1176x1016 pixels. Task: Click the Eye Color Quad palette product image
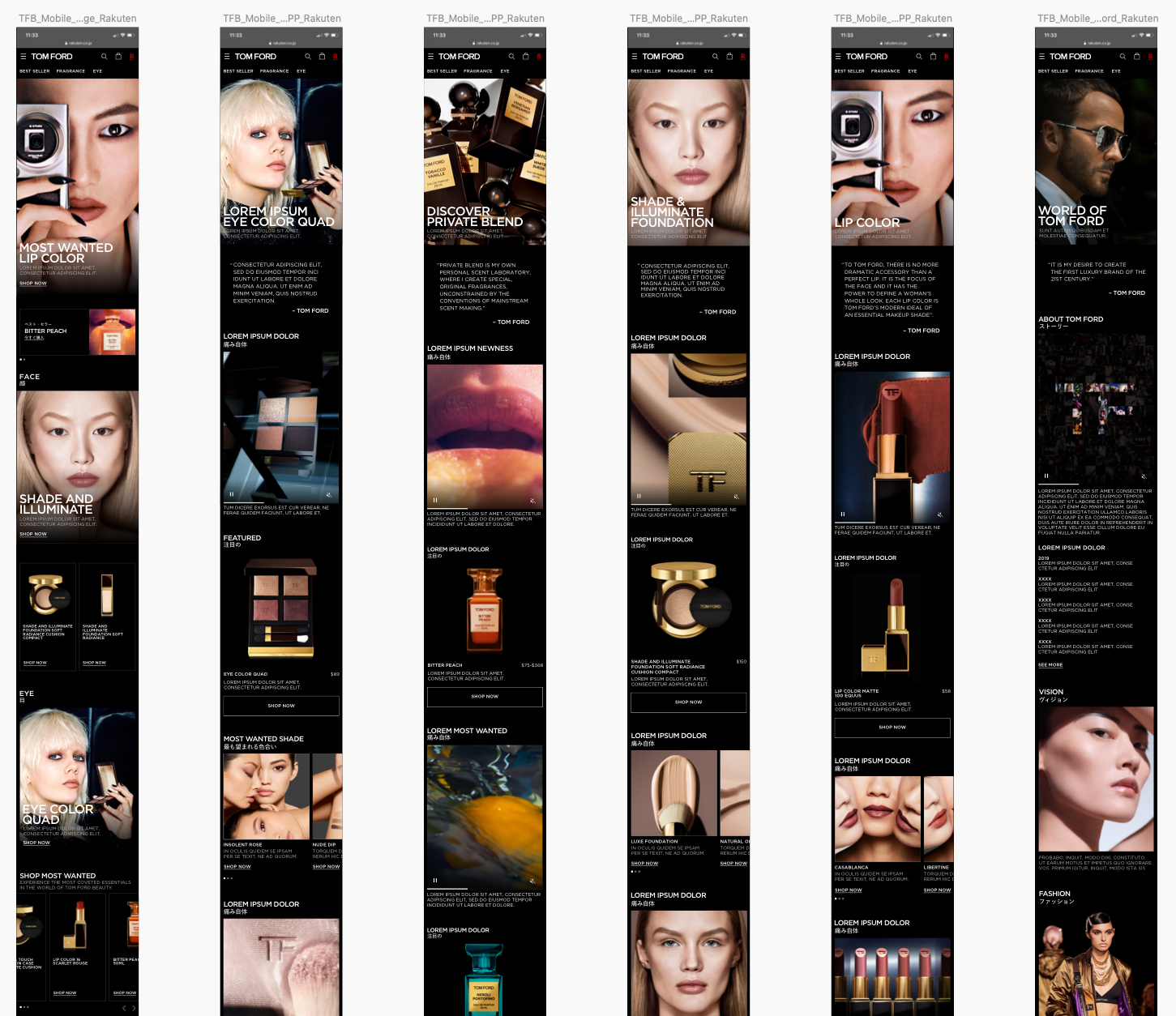coord(281,609)
